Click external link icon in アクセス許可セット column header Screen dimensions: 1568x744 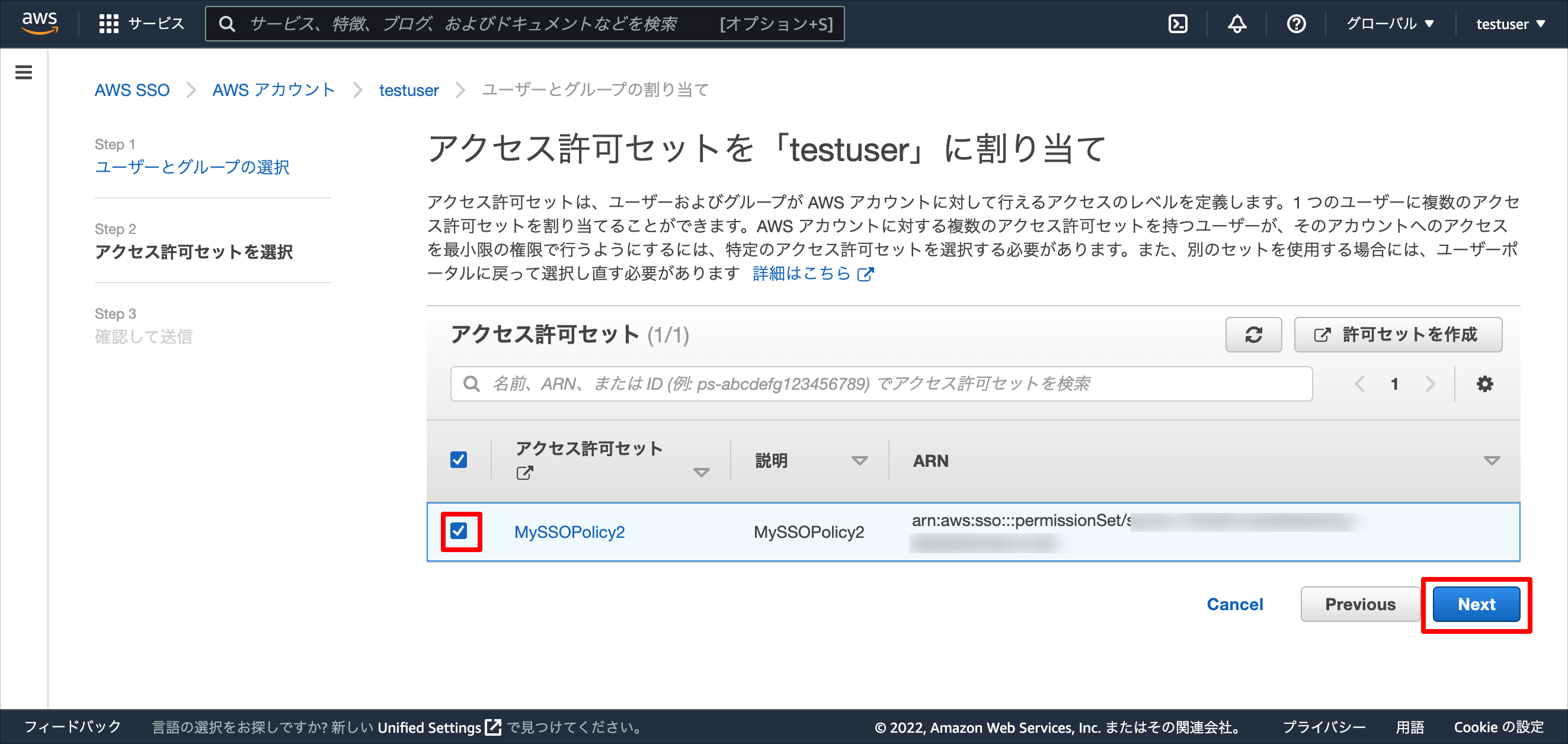pyautogui.click(x=524, y=473)
